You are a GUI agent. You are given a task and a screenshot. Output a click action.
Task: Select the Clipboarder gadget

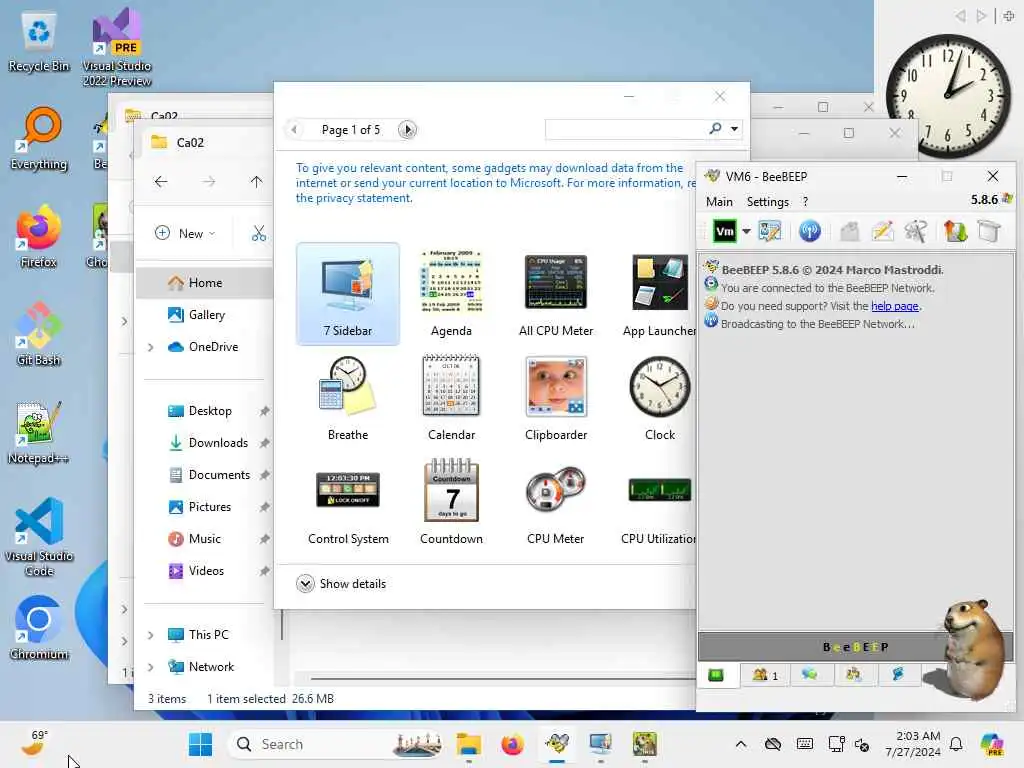pos(556,398)
